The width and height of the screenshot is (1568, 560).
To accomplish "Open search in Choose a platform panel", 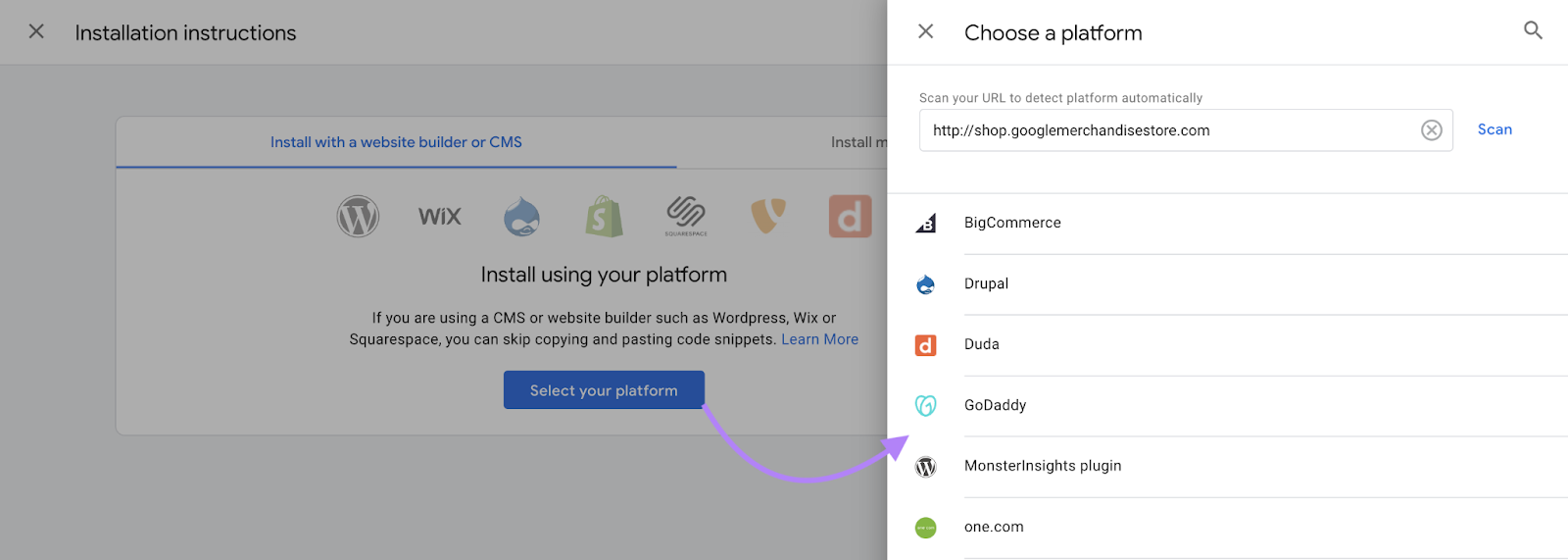I will 1533,30.
